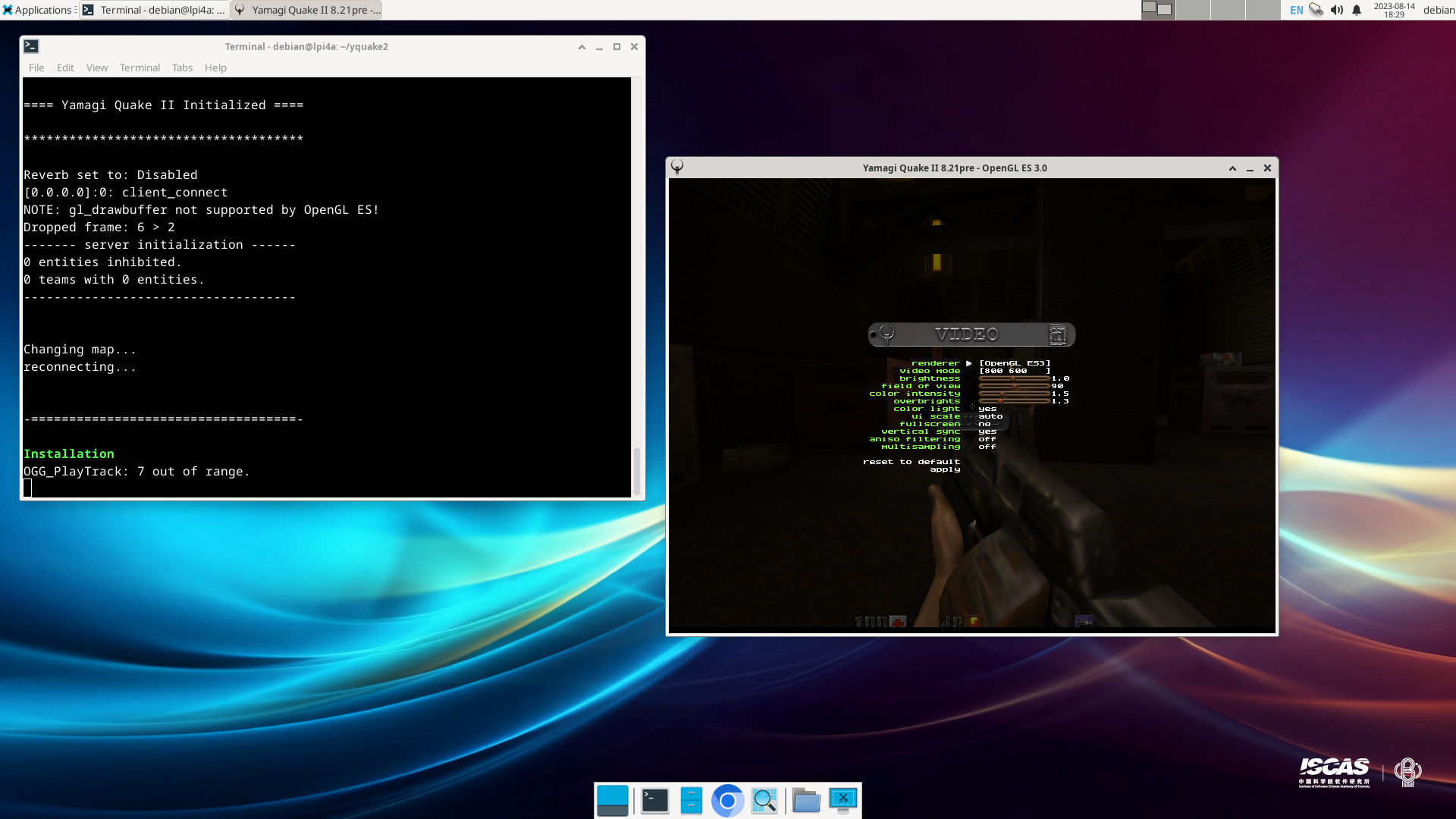Screen dimensions: 1456x819
Task: Open the Terminal Help menu
Action: tap(215, 67)
